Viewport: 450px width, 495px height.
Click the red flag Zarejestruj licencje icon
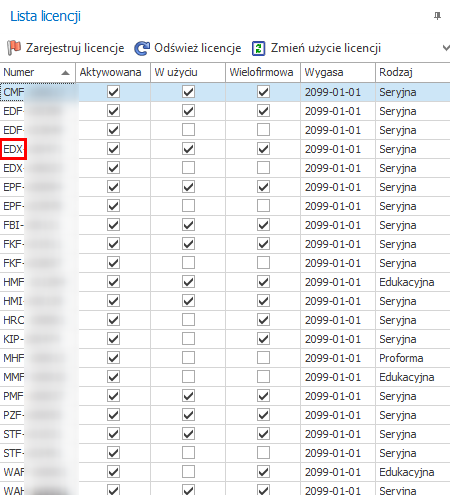point(14,48)
